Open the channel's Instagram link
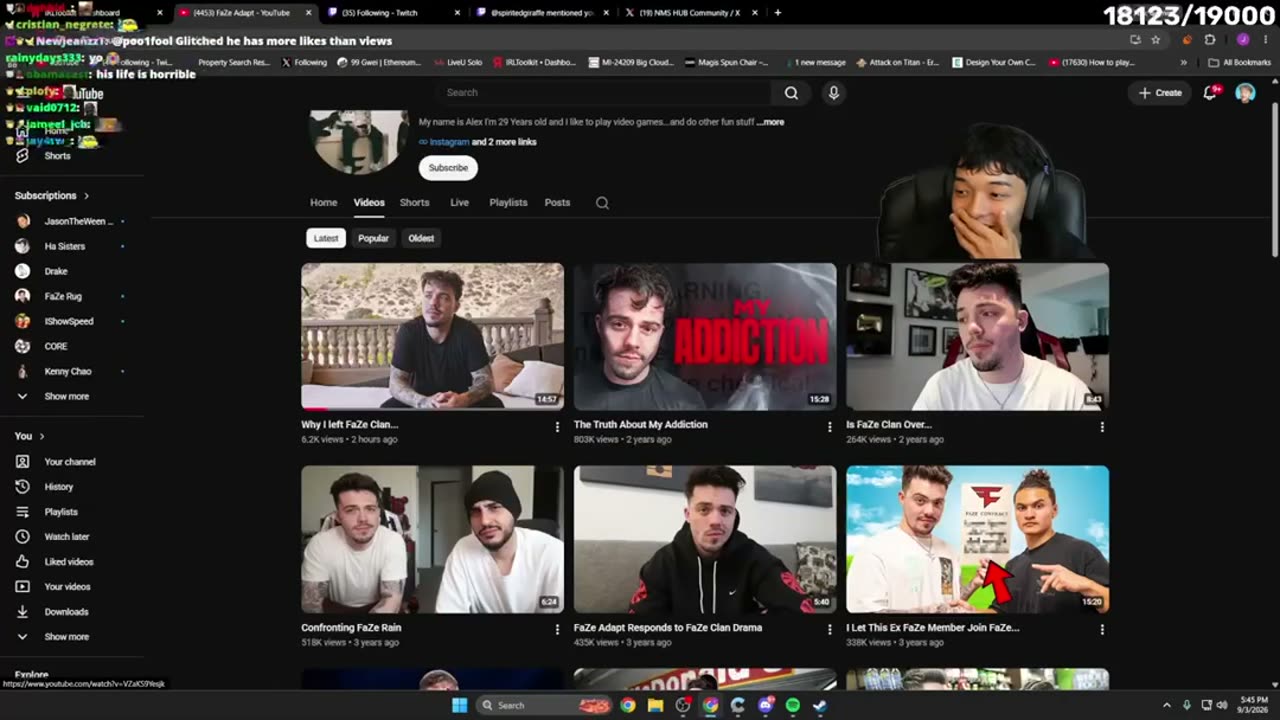This screenshot has height=720, width=1280. tap(448, 142)
